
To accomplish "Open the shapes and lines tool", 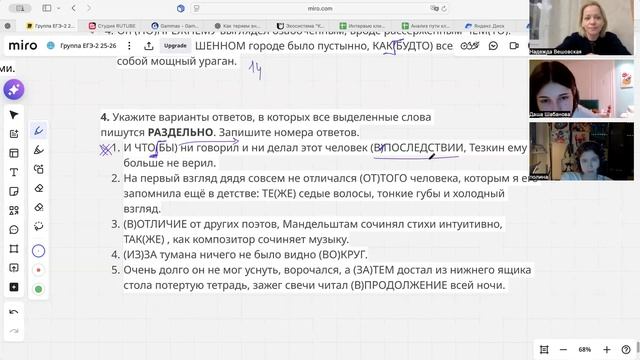I will click(14, 211).
